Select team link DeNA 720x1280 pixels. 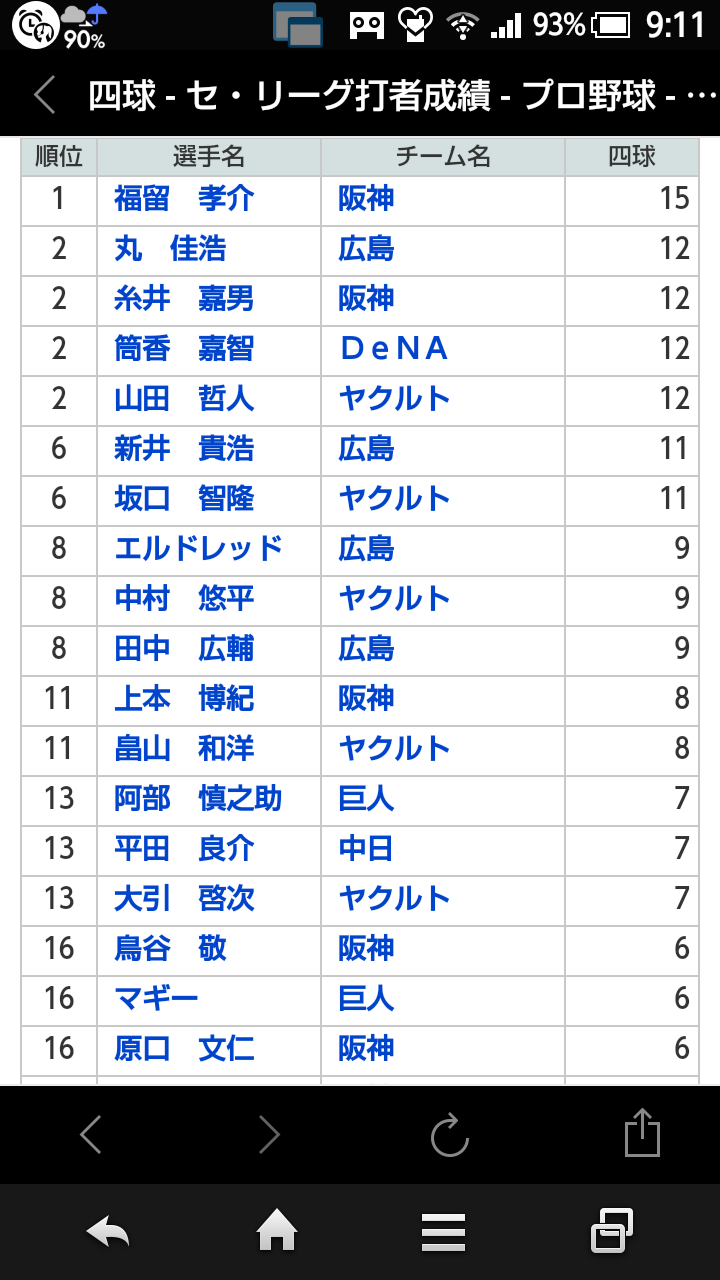(x=393, y=348)
